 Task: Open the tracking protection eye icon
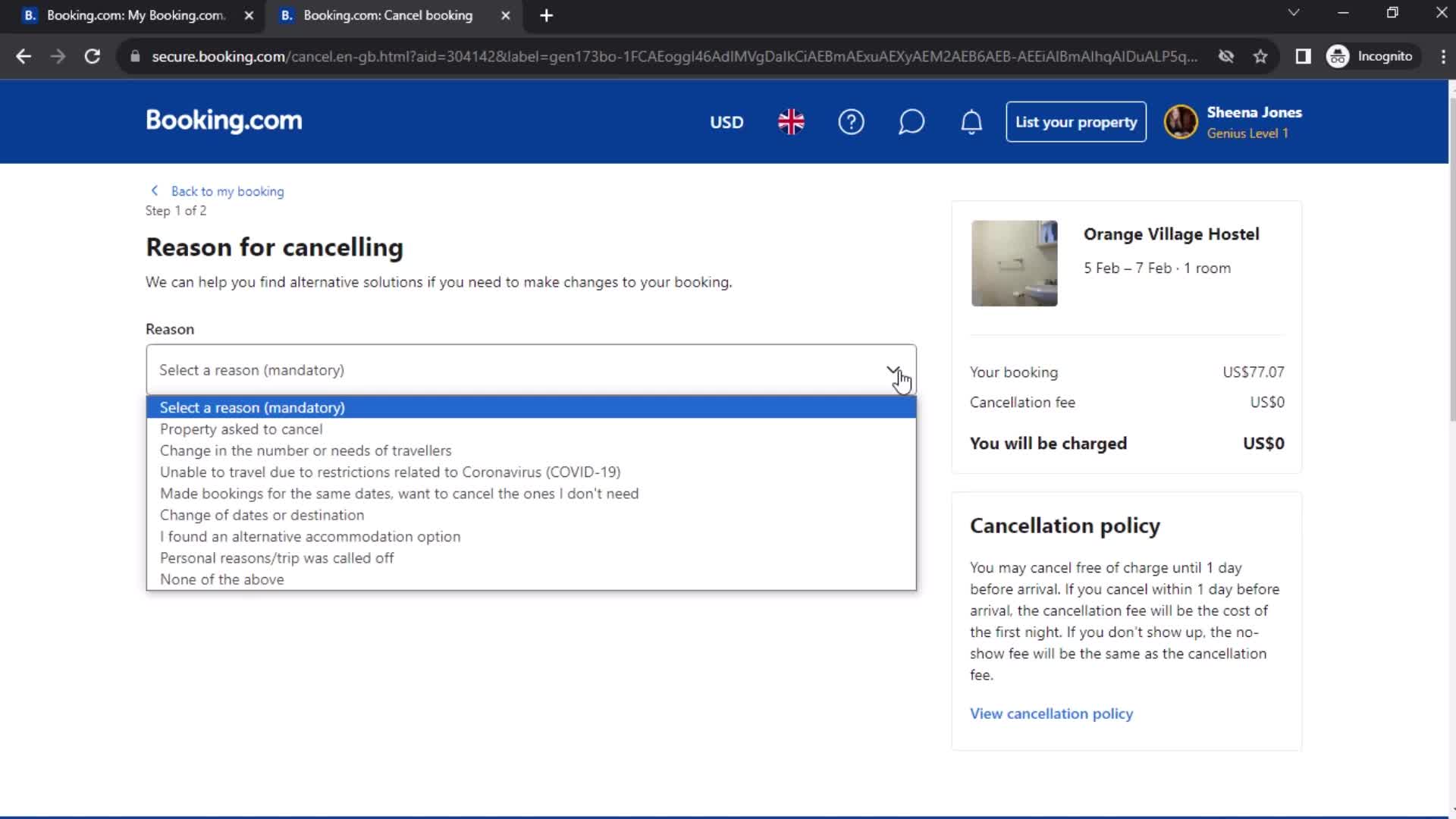1225,56
